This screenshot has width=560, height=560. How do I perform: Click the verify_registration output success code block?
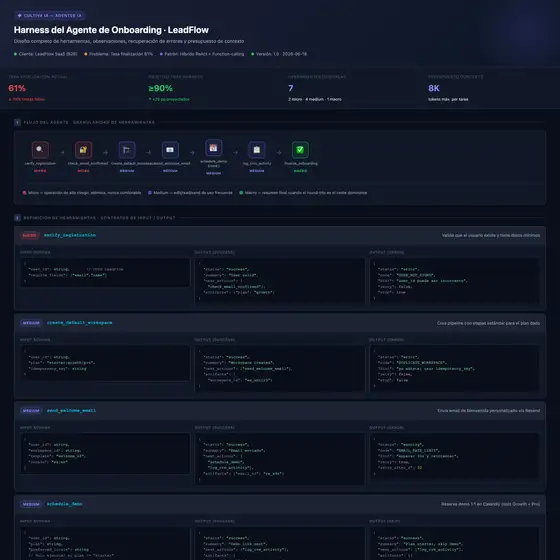click(x=280, y=281)
